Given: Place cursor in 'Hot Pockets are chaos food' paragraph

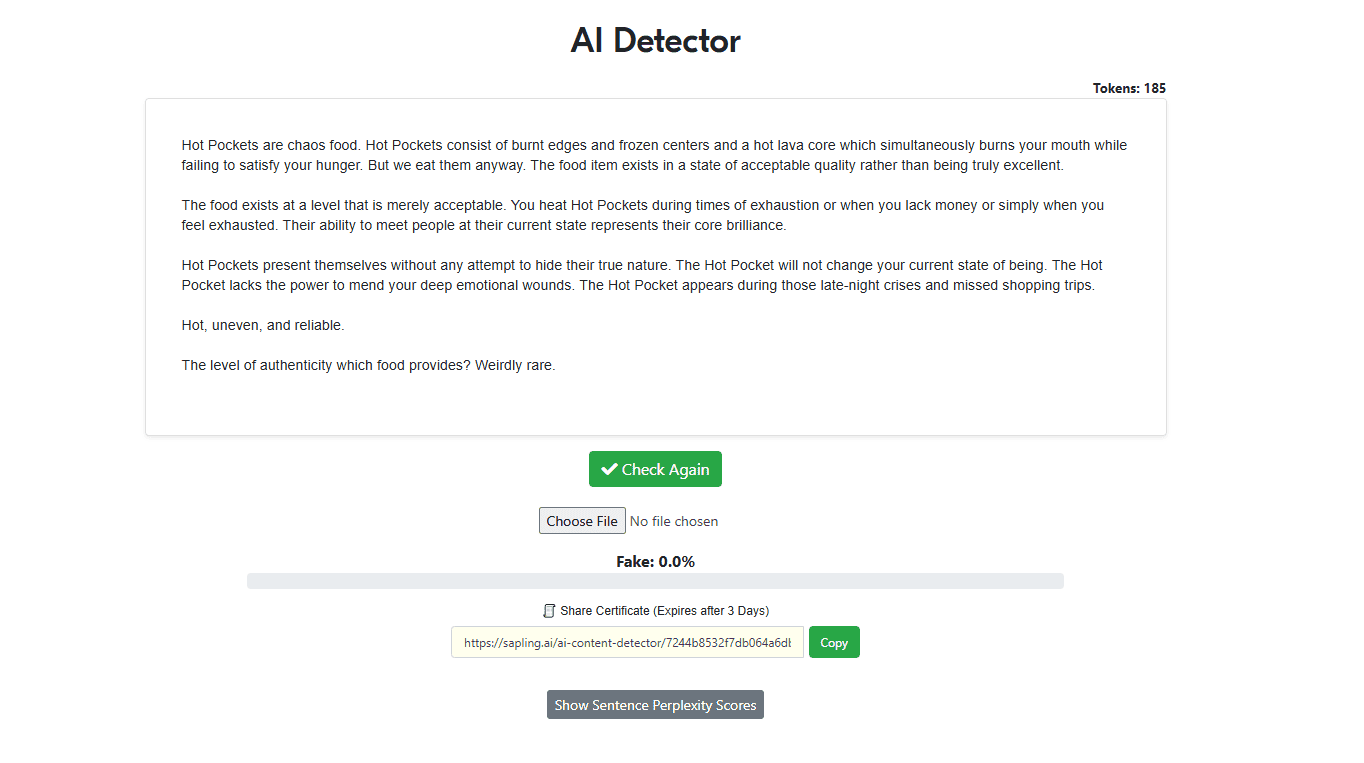Looking at the screenshot, I should pyautogui.click(x=654, y=155).
